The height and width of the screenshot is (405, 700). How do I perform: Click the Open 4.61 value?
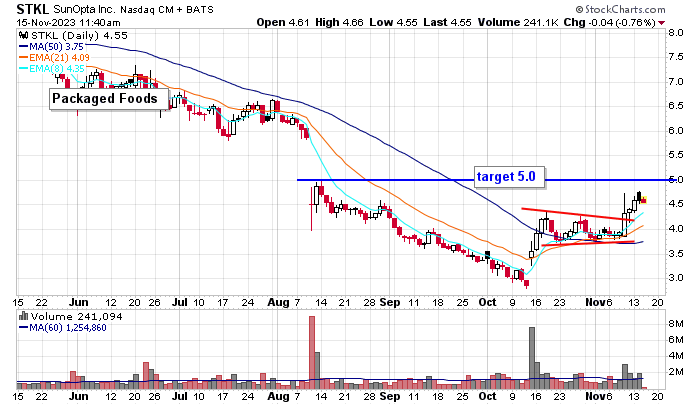(283, 22)
